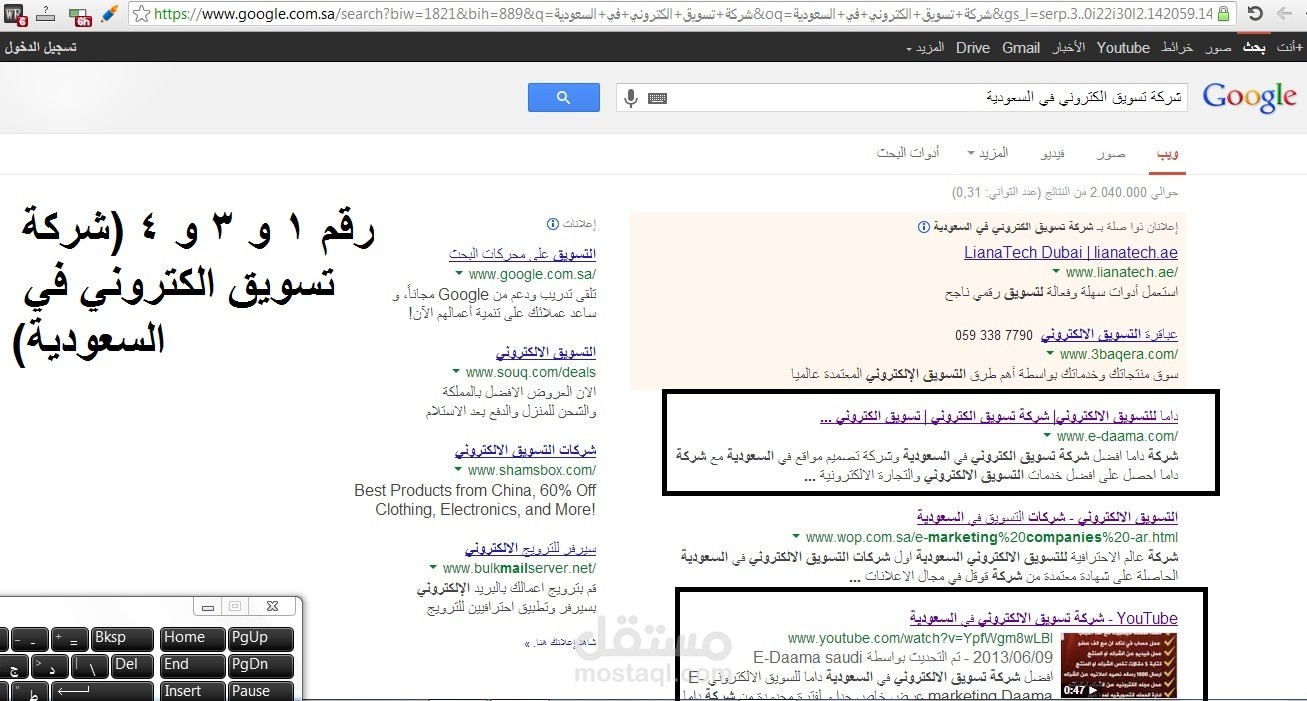
Task: Open Google's on-screen keyboard icon in search box
Action: [x=657, y=98]
